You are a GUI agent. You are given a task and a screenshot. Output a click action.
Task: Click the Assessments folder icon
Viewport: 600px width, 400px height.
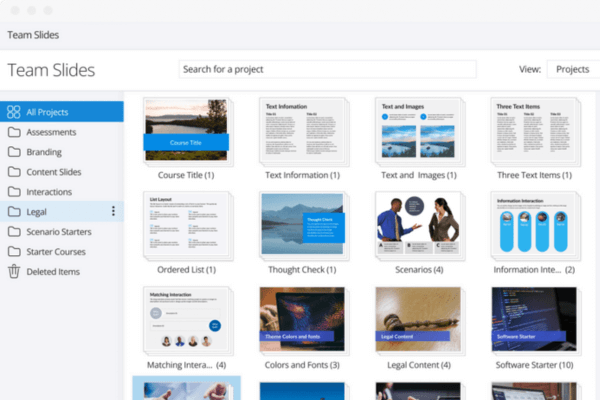[x=14, y=132]
